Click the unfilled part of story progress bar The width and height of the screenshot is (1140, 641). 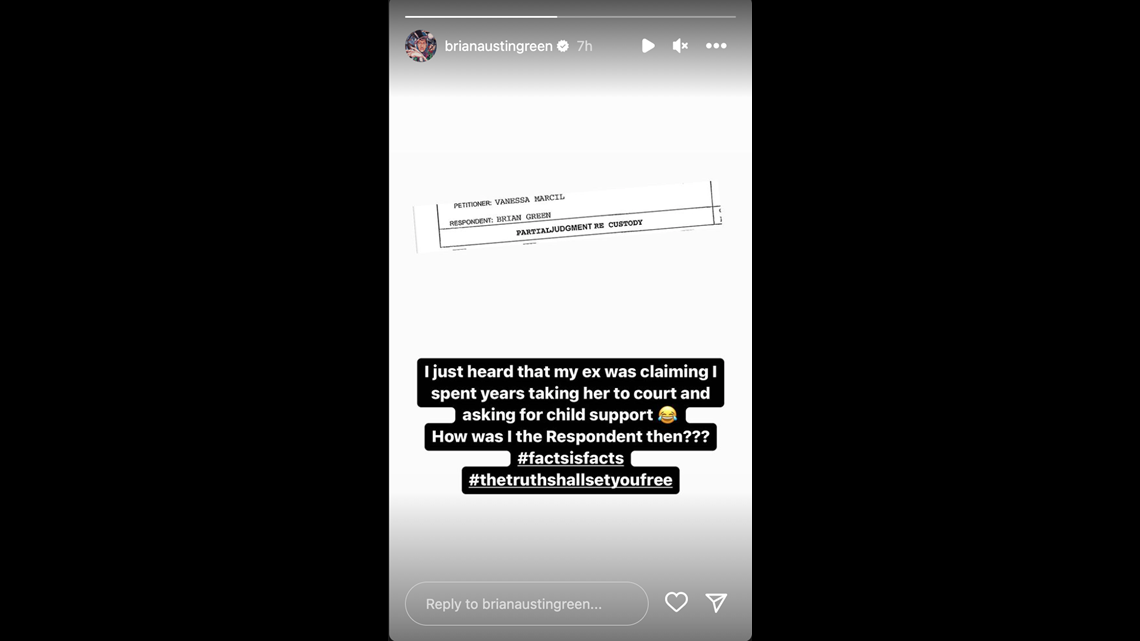click(x=646, y=16)
